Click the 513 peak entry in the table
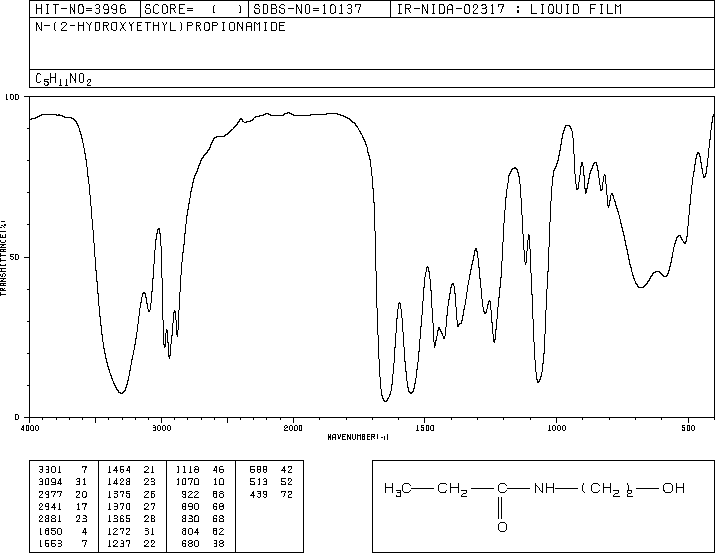Image resolution: width=715 pixels, height=553 pixels. pyautogui.click(x=271, y=482)
